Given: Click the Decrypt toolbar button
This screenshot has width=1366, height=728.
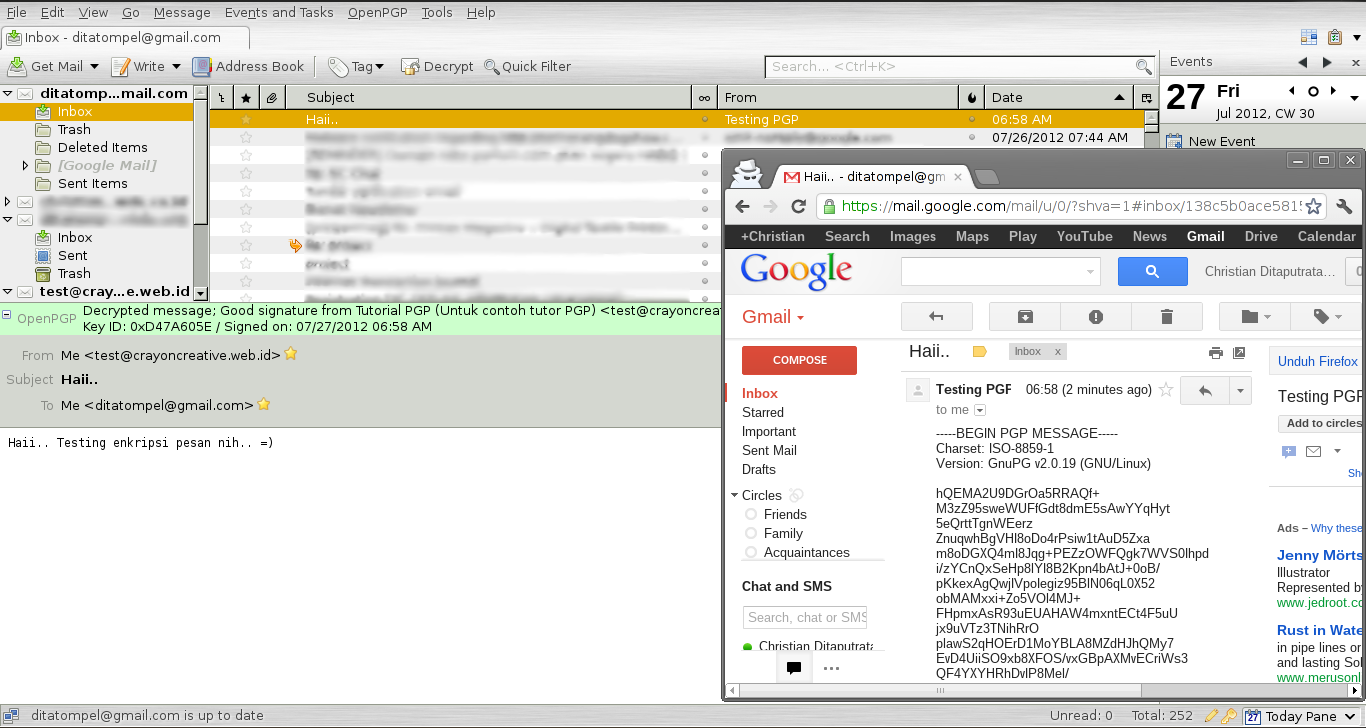Looking at the screenshot, I should coord(437,67).
